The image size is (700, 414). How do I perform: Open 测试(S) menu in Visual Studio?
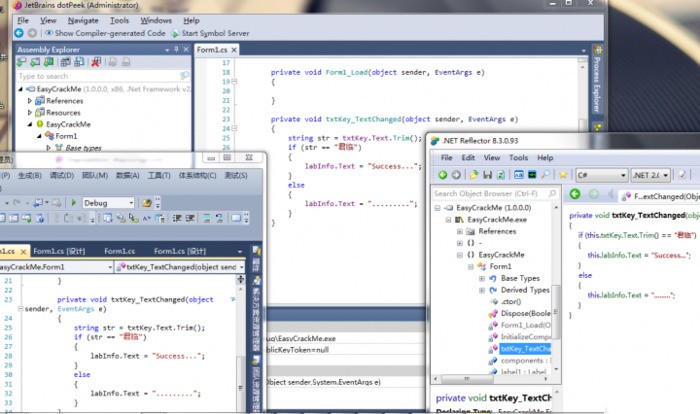pyautogui.click(x=236, y=176)
